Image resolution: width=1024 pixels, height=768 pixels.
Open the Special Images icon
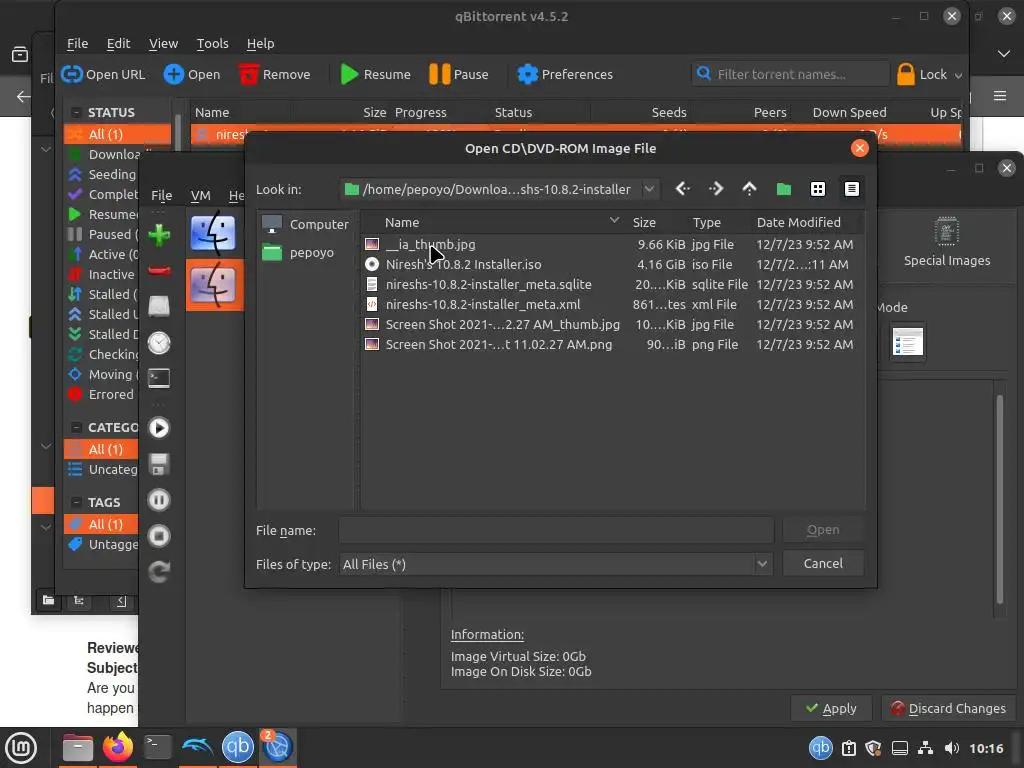946,242
